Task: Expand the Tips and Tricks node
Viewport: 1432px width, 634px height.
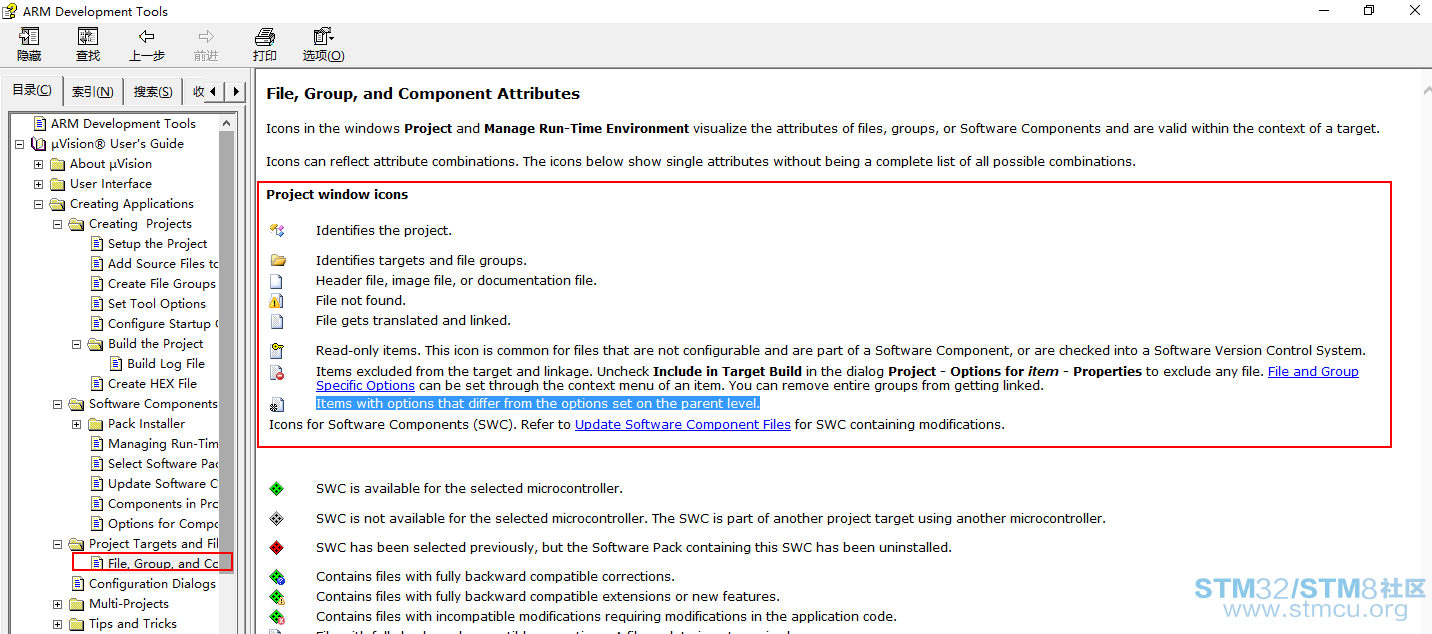Action: pyautogui.click(x=58, y=624)
